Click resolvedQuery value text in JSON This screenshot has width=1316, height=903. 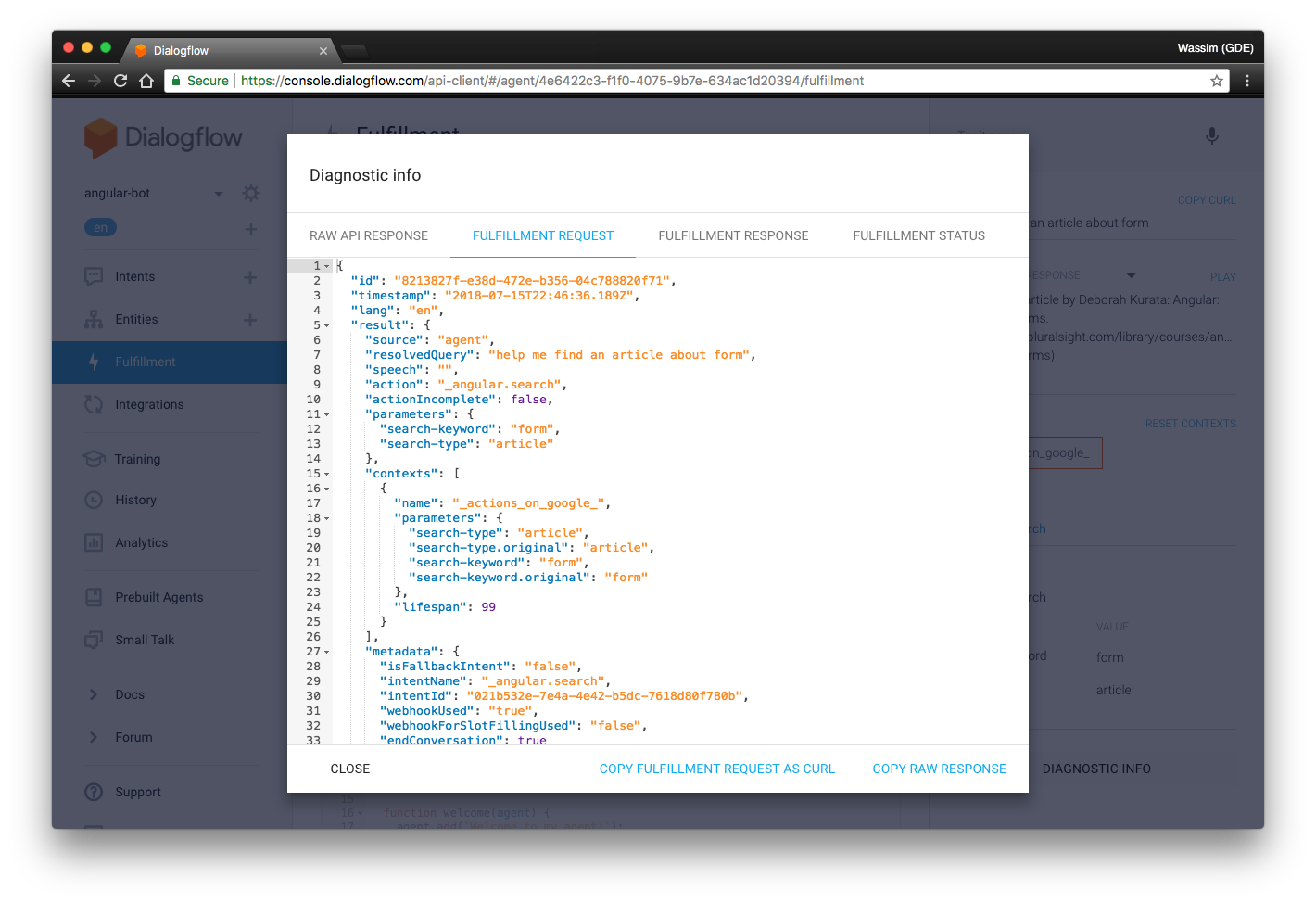click(x=619, y=355)
